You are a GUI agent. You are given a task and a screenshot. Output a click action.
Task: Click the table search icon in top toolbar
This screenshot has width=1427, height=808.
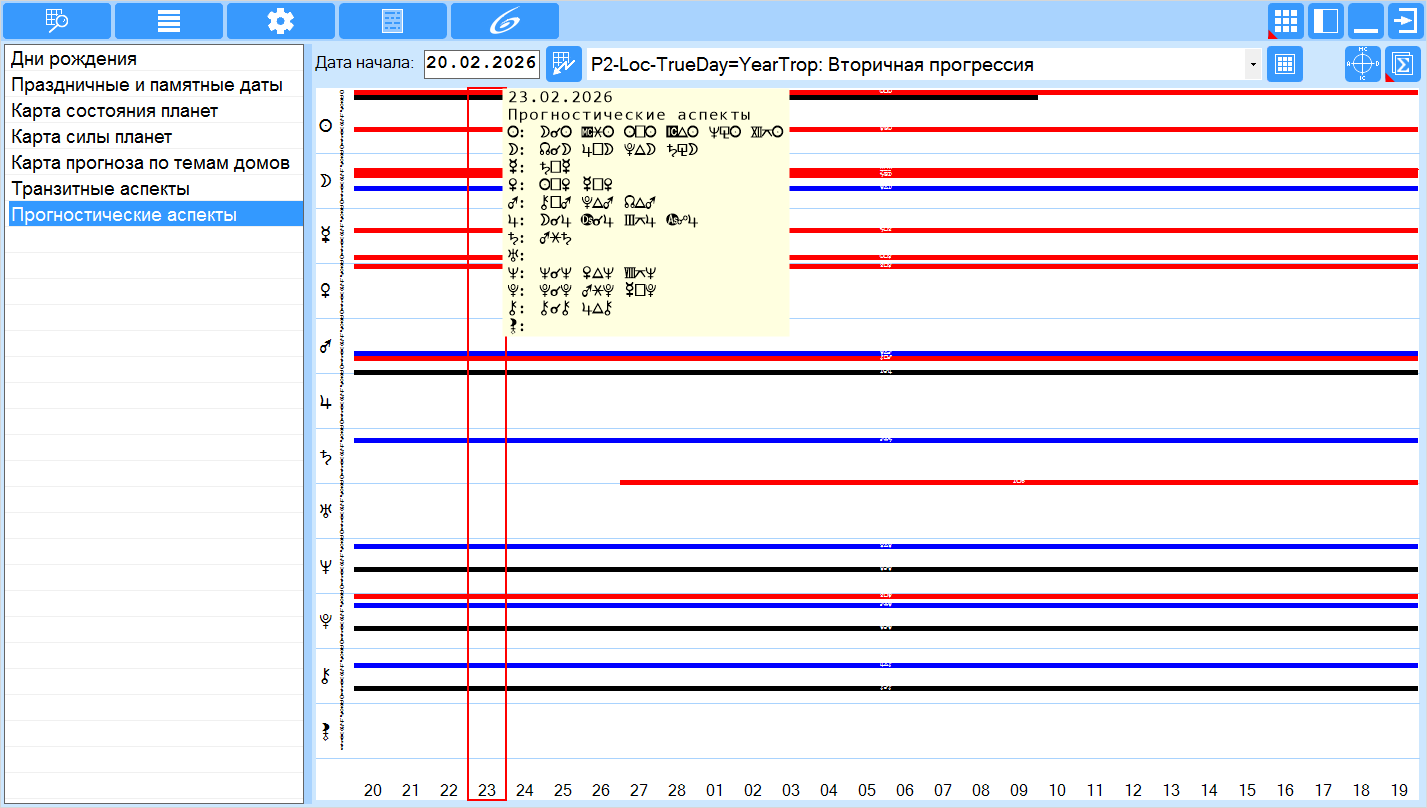click(56, 20)
